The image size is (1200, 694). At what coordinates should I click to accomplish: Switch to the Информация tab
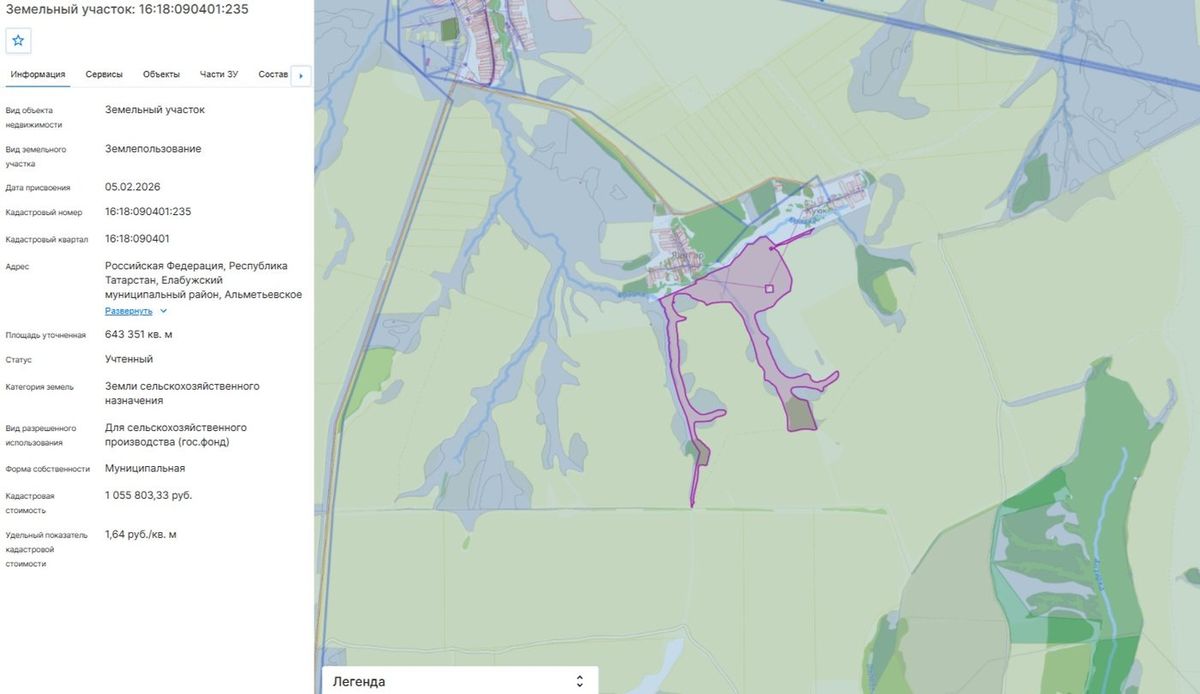38,75
